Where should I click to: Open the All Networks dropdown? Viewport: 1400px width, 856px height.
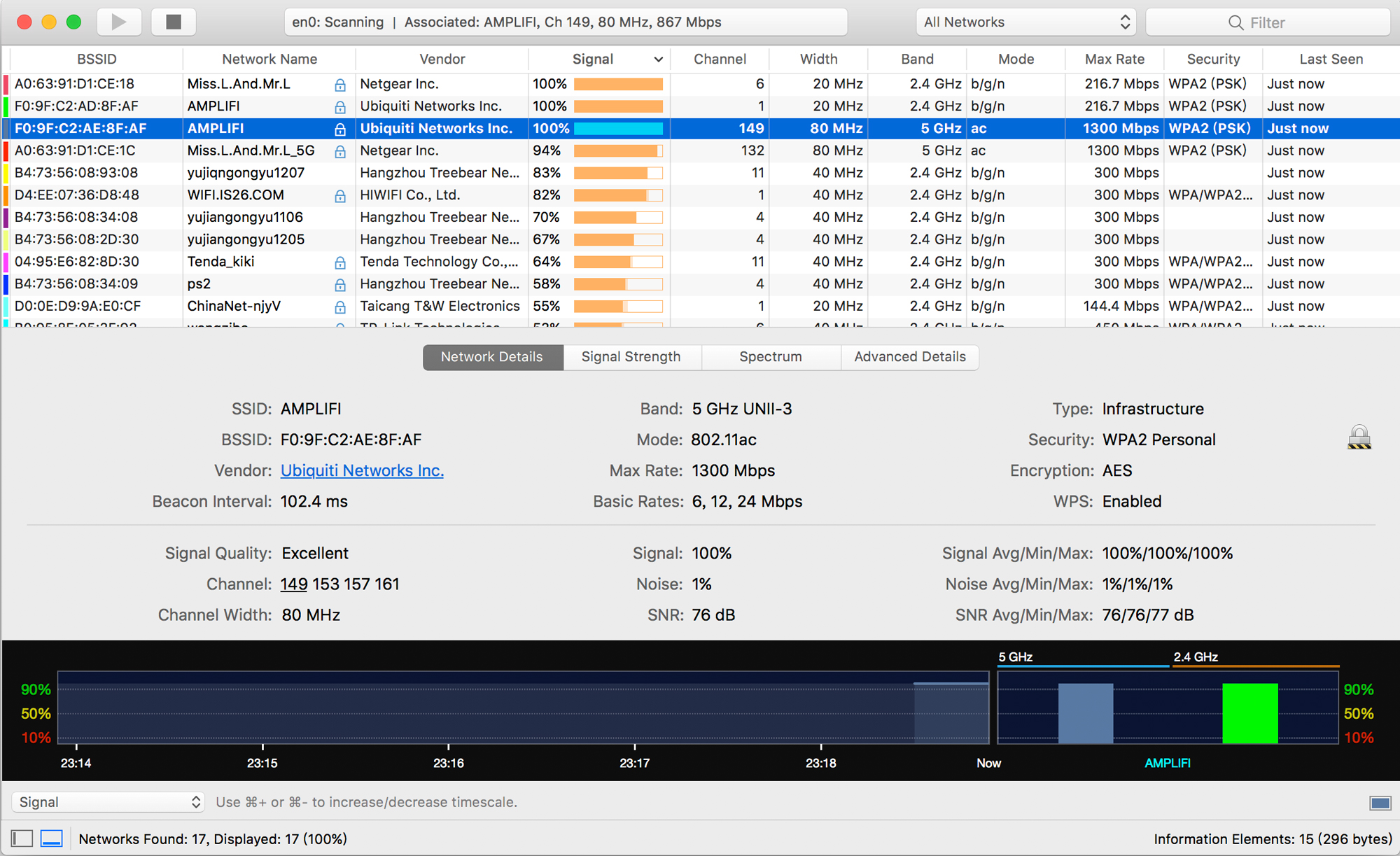tap(1025, 22)
